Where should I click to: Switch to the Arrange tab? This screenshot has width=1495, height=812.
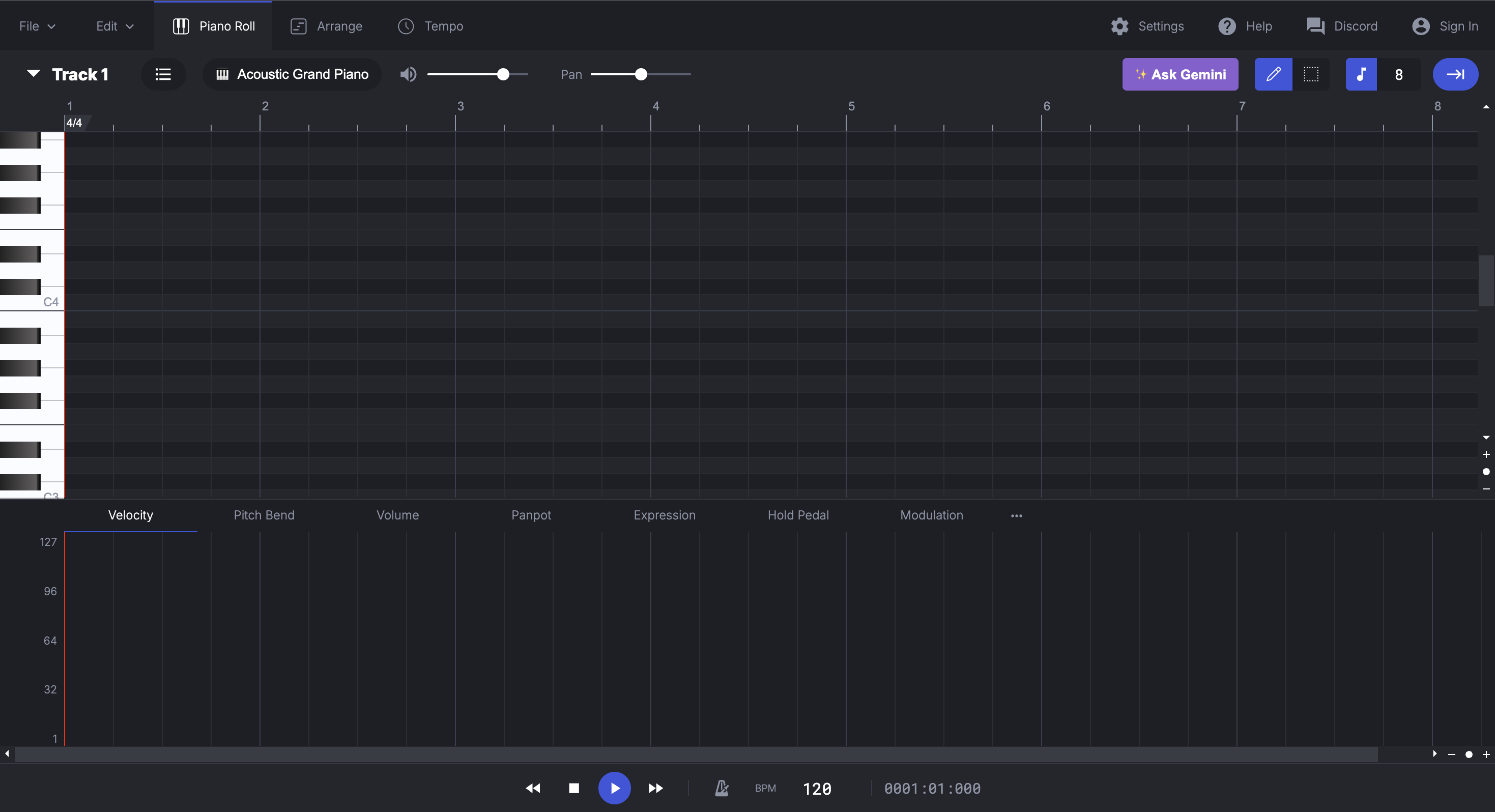point(326,26)
